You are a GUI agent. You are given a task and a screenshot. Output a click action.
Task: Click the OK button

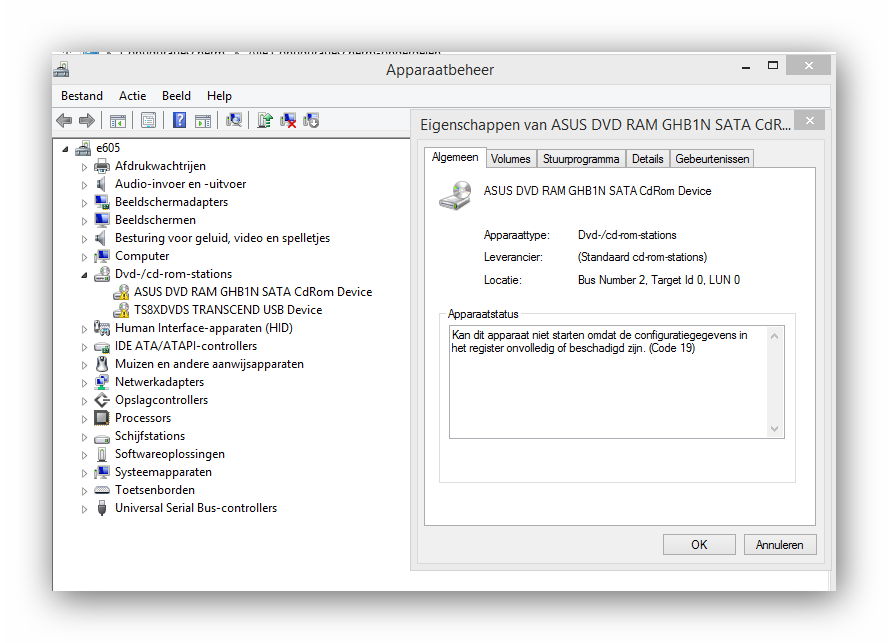[699, 545]
